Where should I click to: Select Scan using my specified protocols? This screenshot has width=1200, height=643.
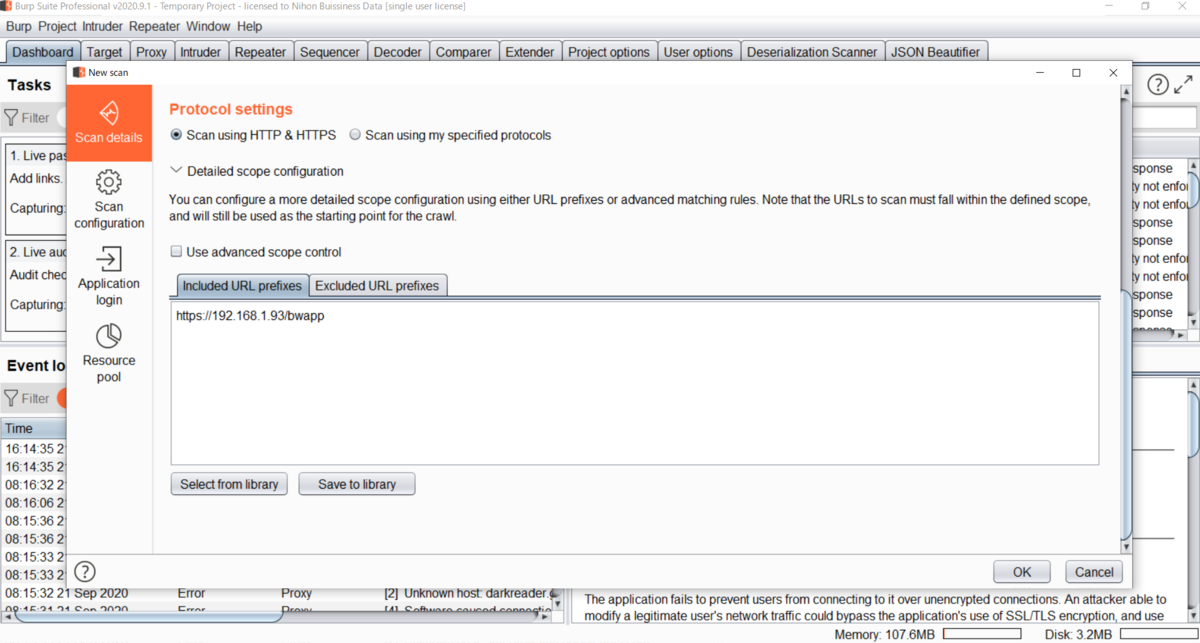tap(355, 135)
